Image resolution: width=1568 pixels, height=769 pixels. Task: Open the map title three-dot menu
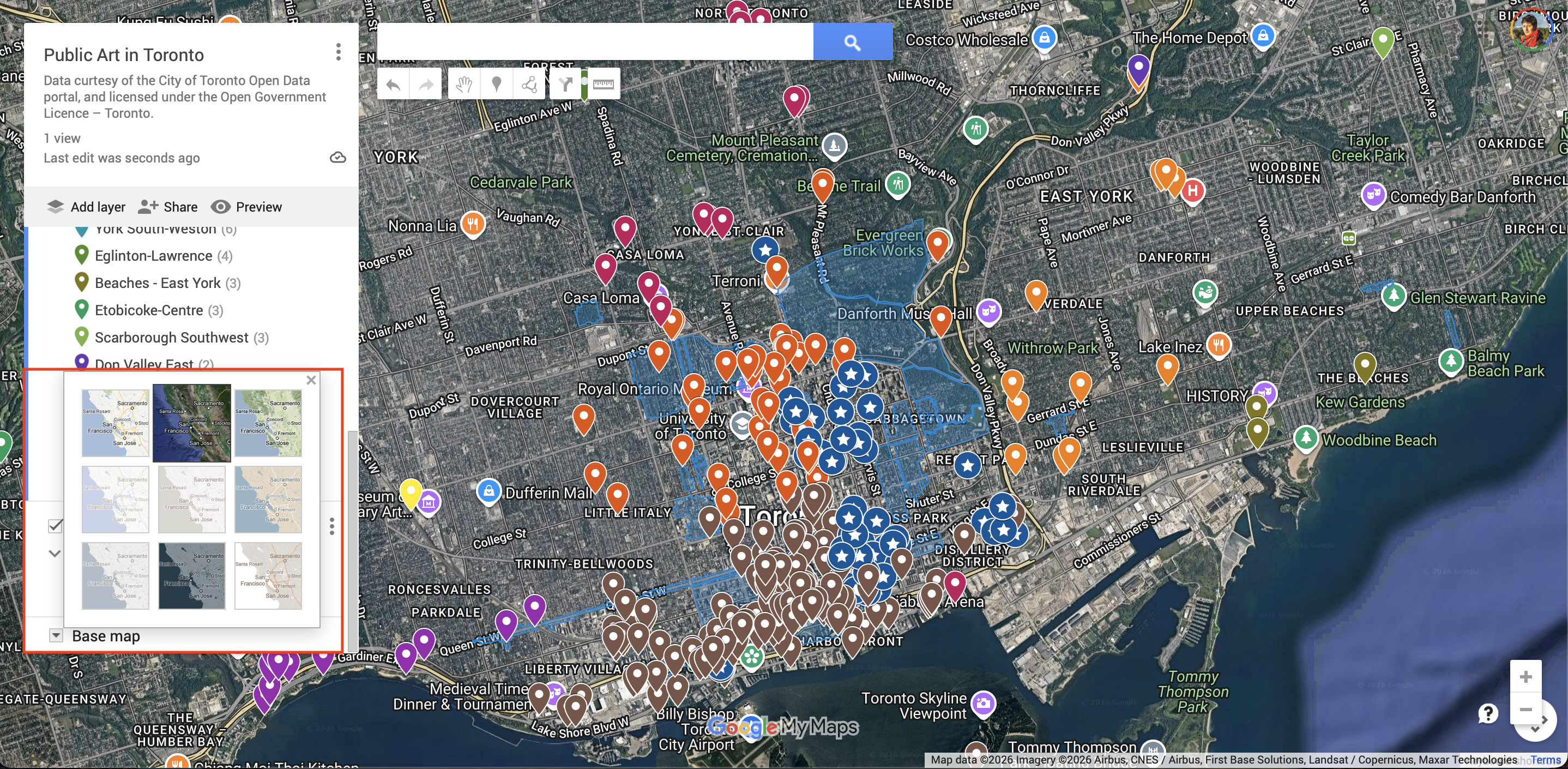[x=338, y=52]
